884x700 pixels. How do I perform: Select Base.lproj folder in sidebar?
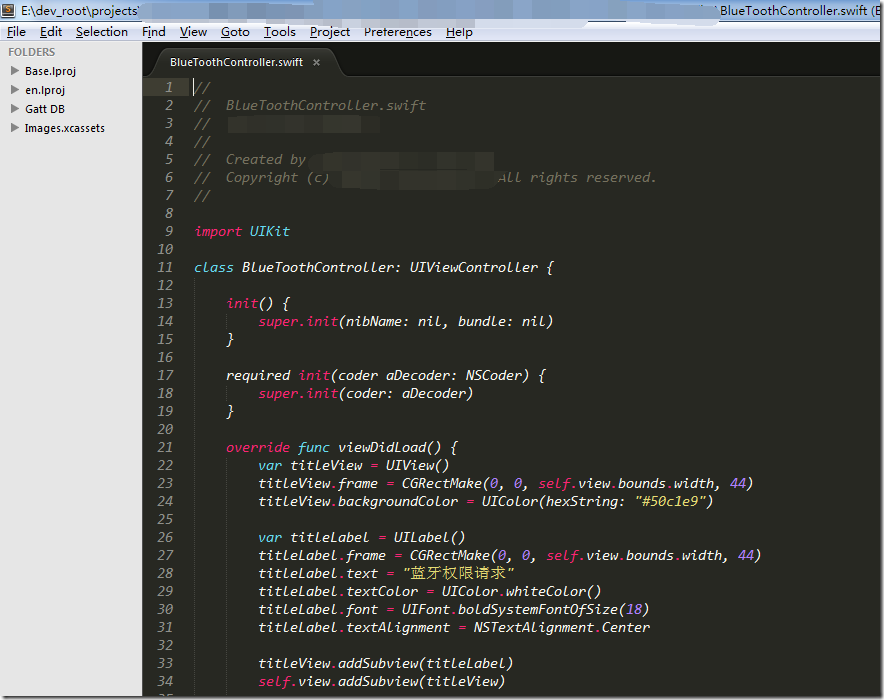50,71
